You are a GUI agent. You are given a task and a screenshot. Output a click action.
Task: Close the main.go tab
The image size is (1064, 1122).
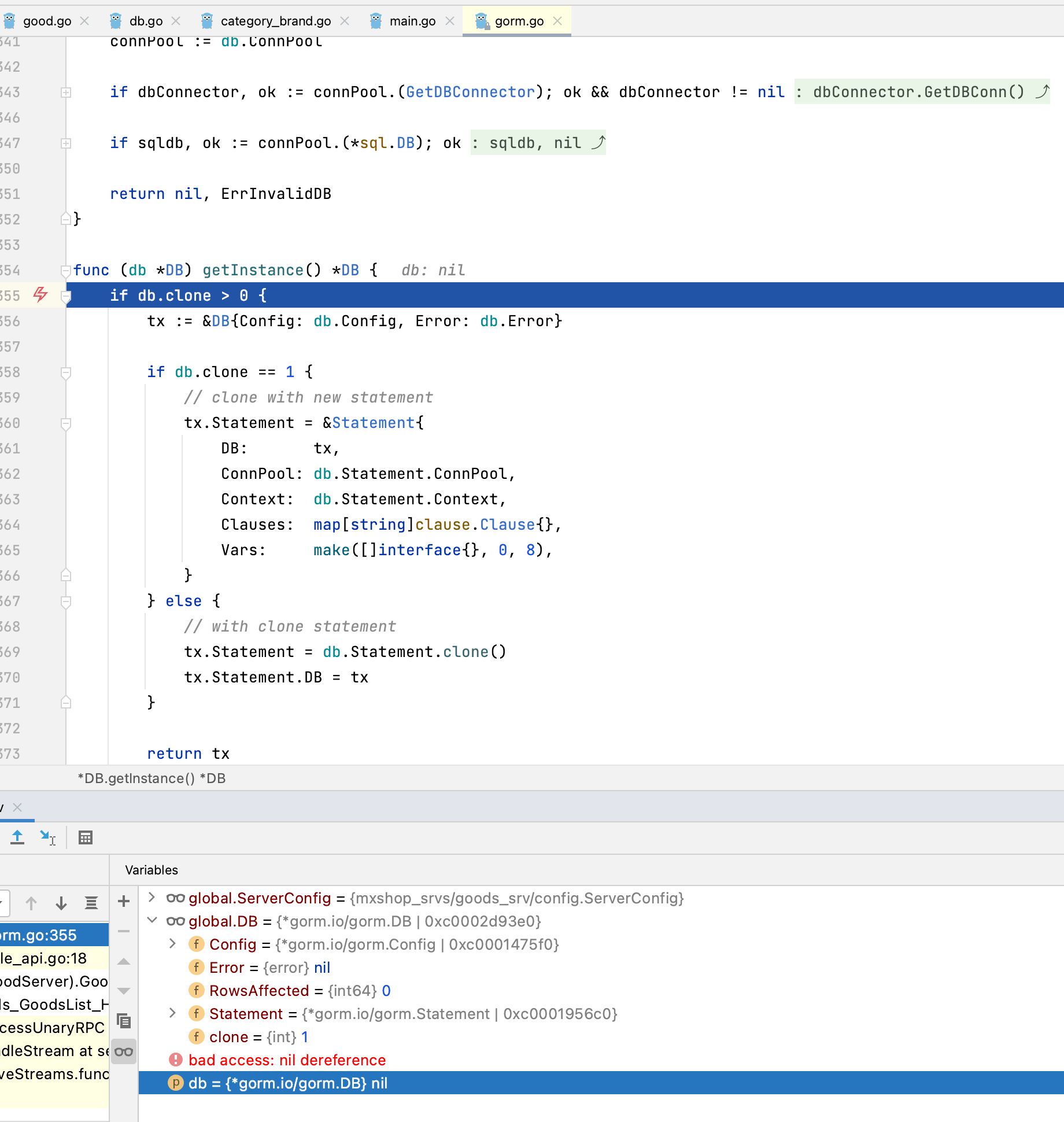450,21
